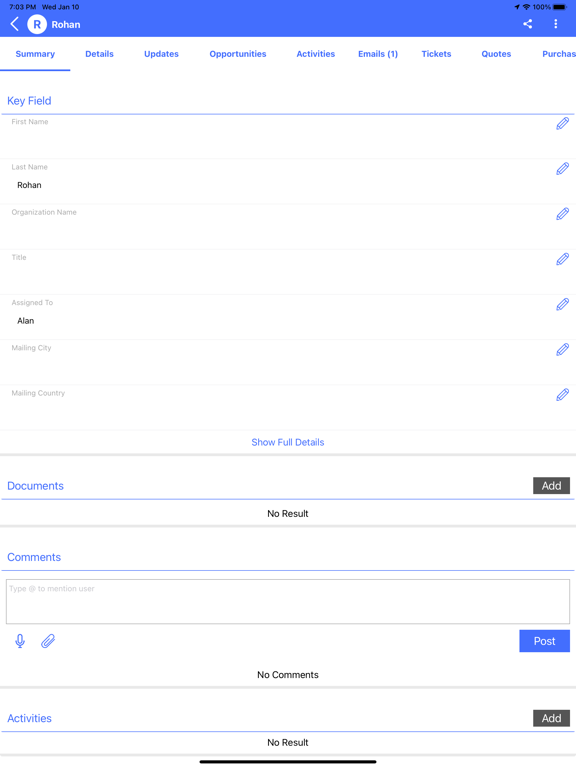Open the three-dot more options menu
The height and width of the screenshot is (768, 576).
[x=555, y=24]
